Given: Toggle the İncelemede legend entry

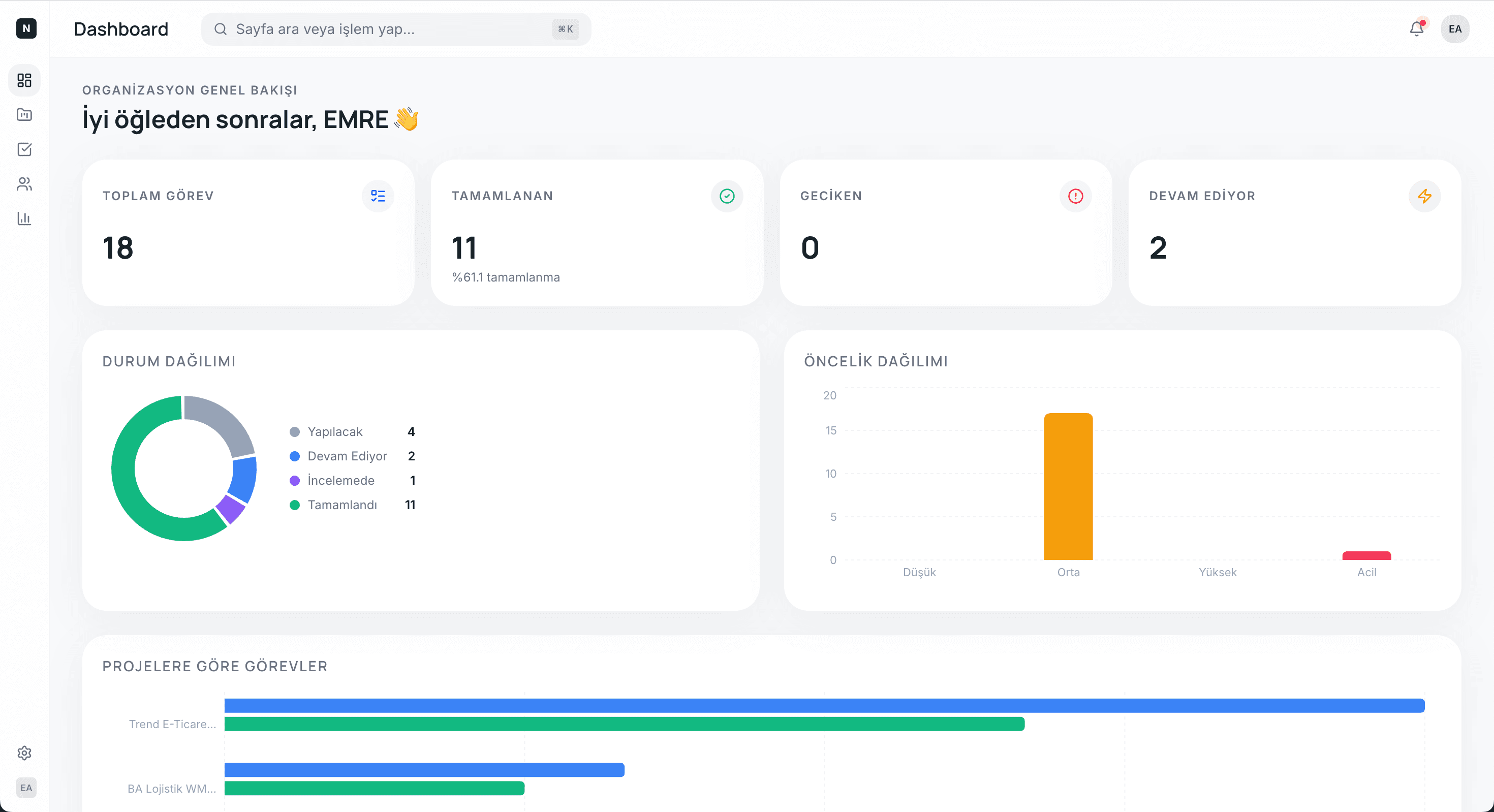Looking at the screenshot, I should [340, 480].
